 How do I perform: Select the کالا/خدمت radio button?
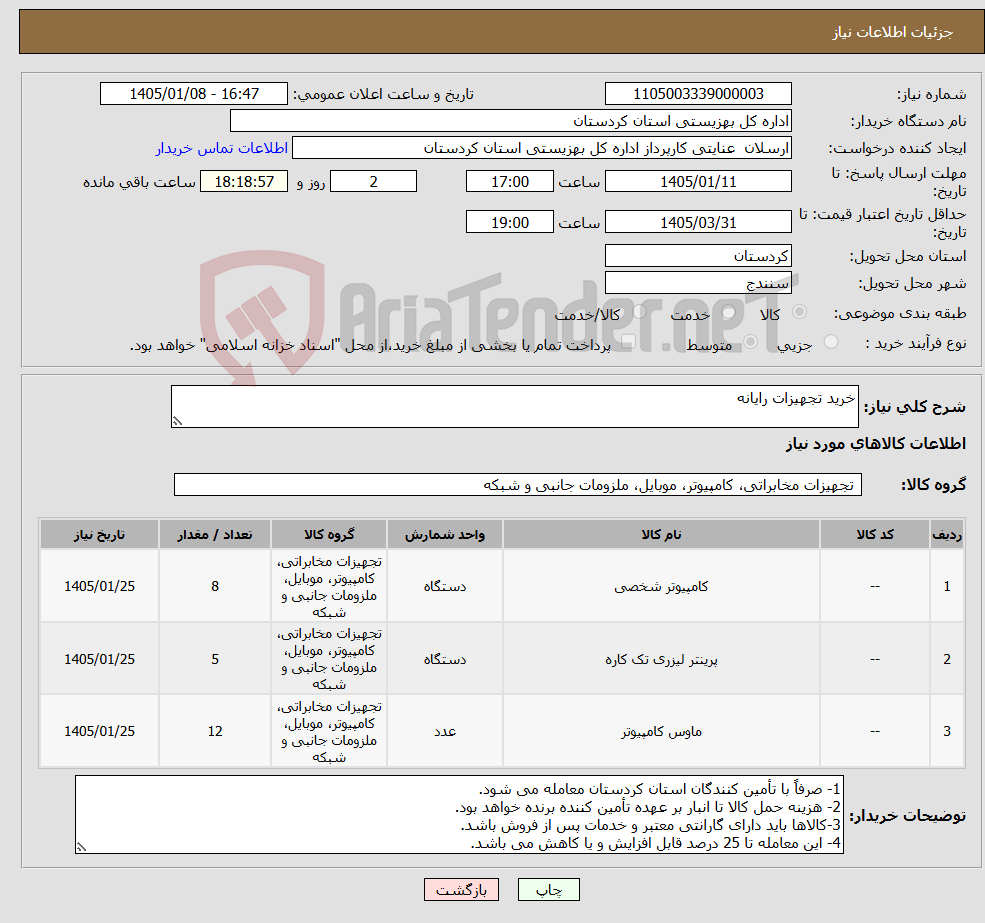point(639,312)
